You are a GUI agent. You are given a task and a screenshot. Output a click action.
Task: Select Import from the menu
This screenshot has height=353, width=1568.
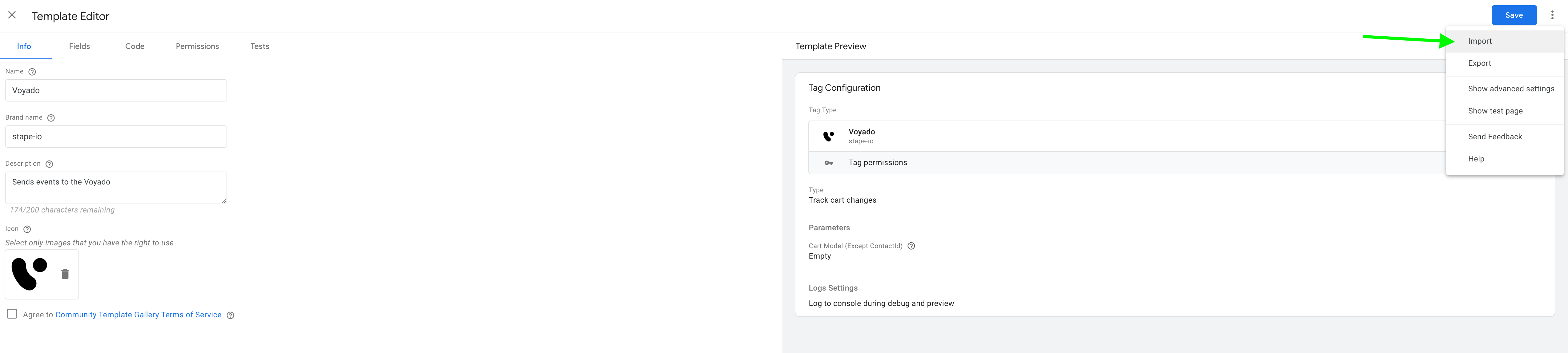[x=1504, y=41]
